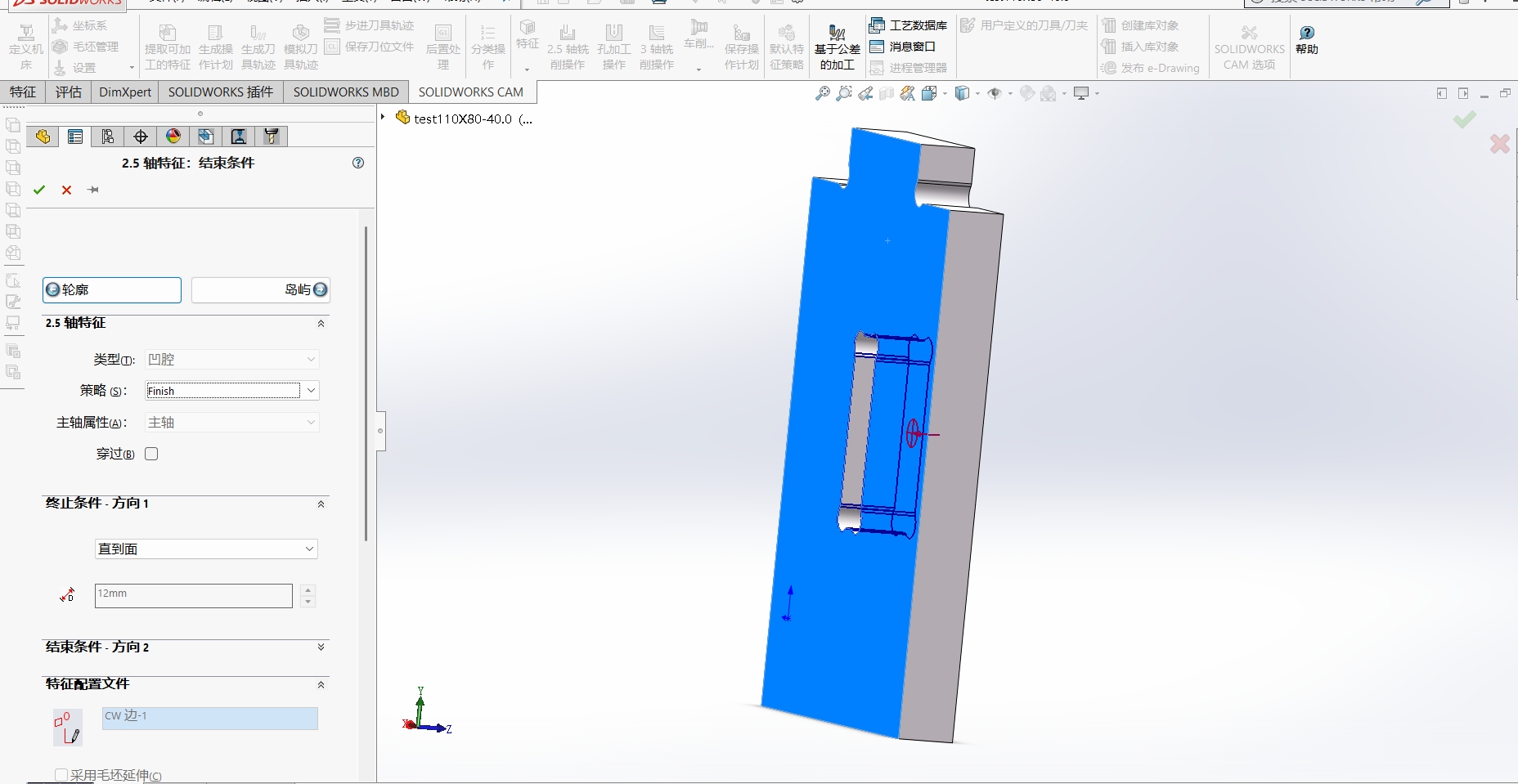Click 发布 e-Drawing button
Image resolution: width=1518 pixels, height=784 pixels.
pos(1150,68)
